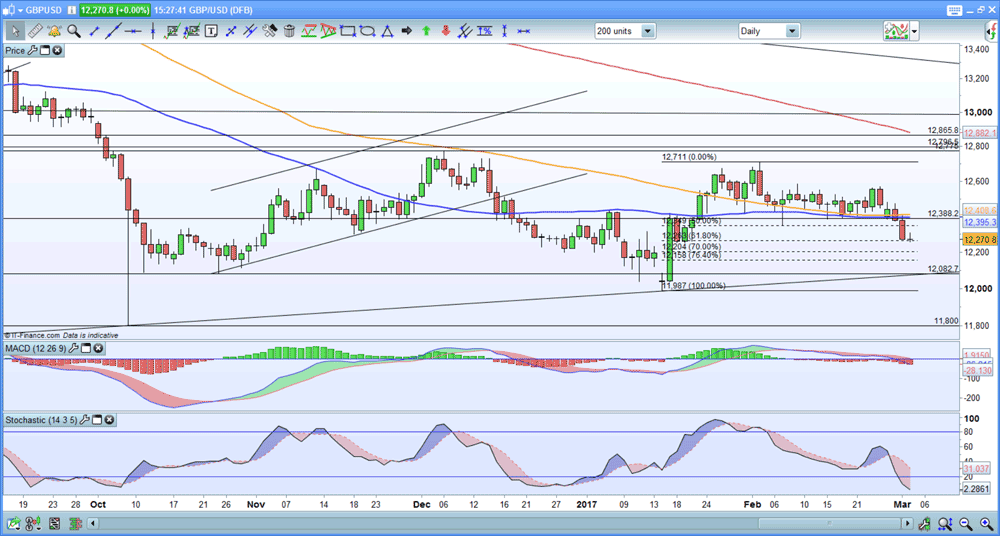Insert a green up-arrow marker
The width and height of the screenshot is (1000, 536).
[x=426, y=30]
